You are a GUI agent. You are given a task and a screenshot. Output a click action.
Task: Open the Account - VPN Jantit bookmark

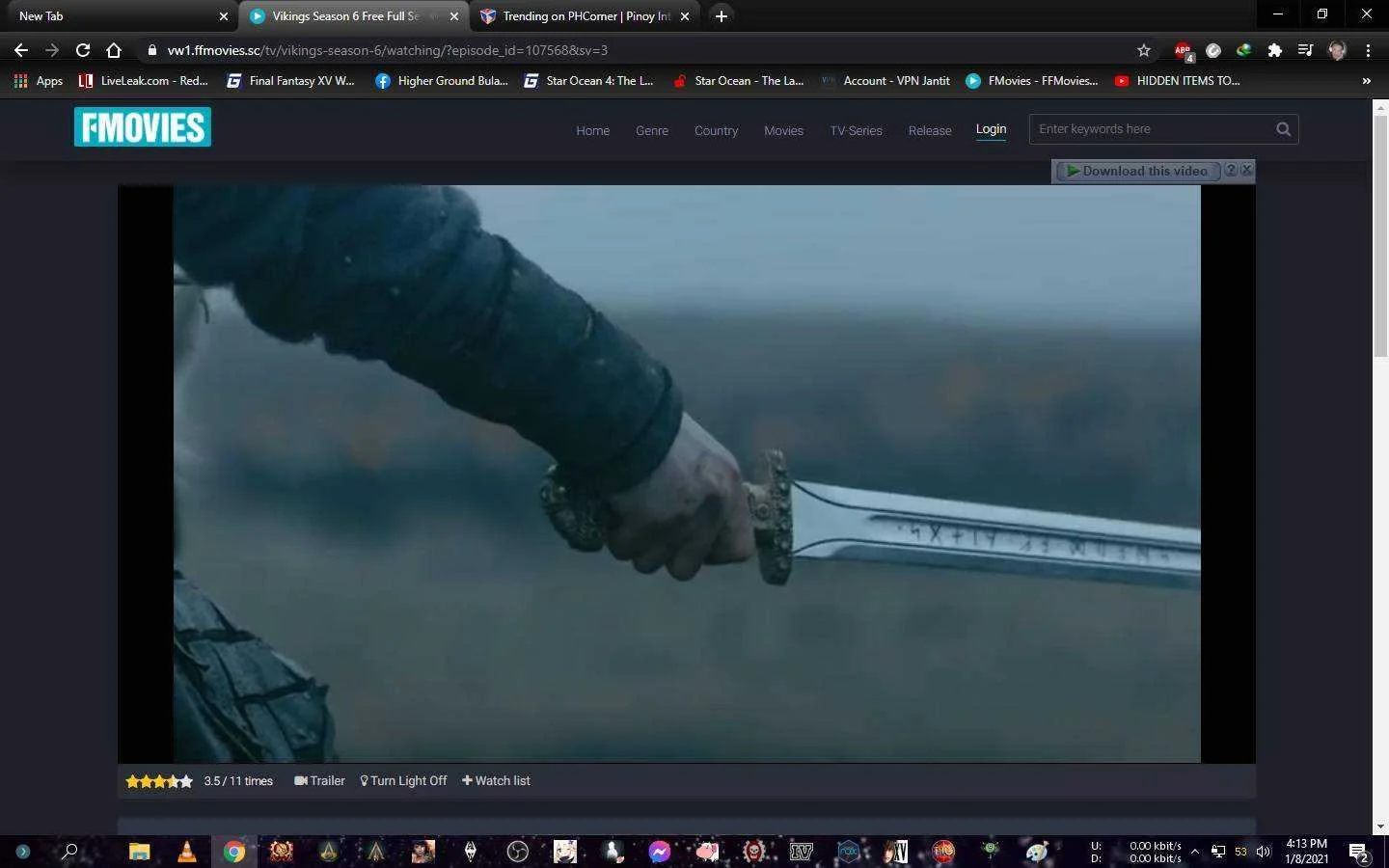click(x=885, y=81)
